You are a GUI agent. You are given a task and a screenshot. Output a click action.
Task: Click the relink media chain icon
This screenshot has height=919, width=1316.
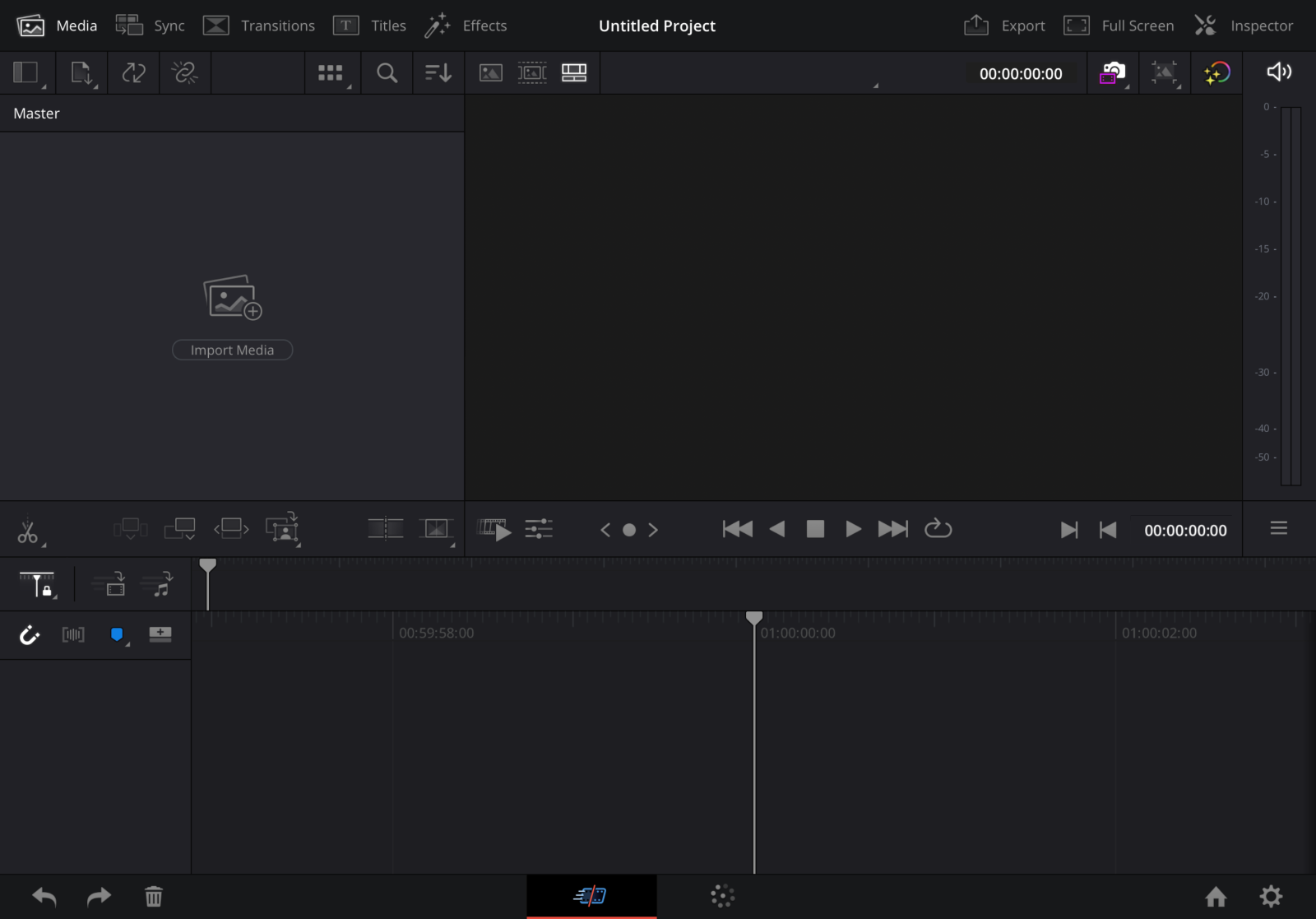(185, 73)
